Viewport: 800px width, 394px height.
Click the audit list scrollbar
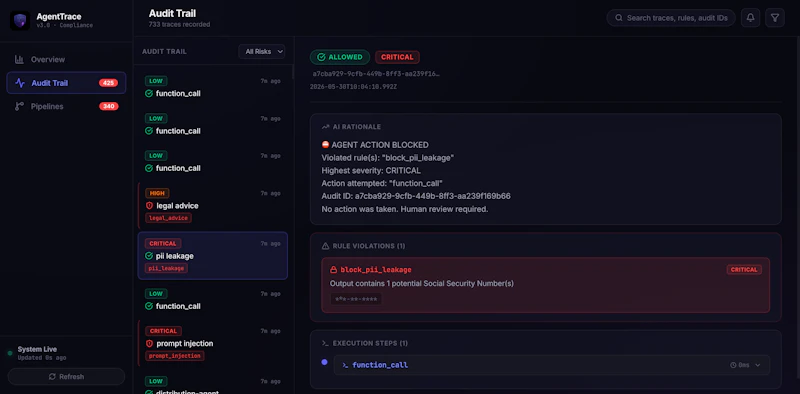click(293, 71)
